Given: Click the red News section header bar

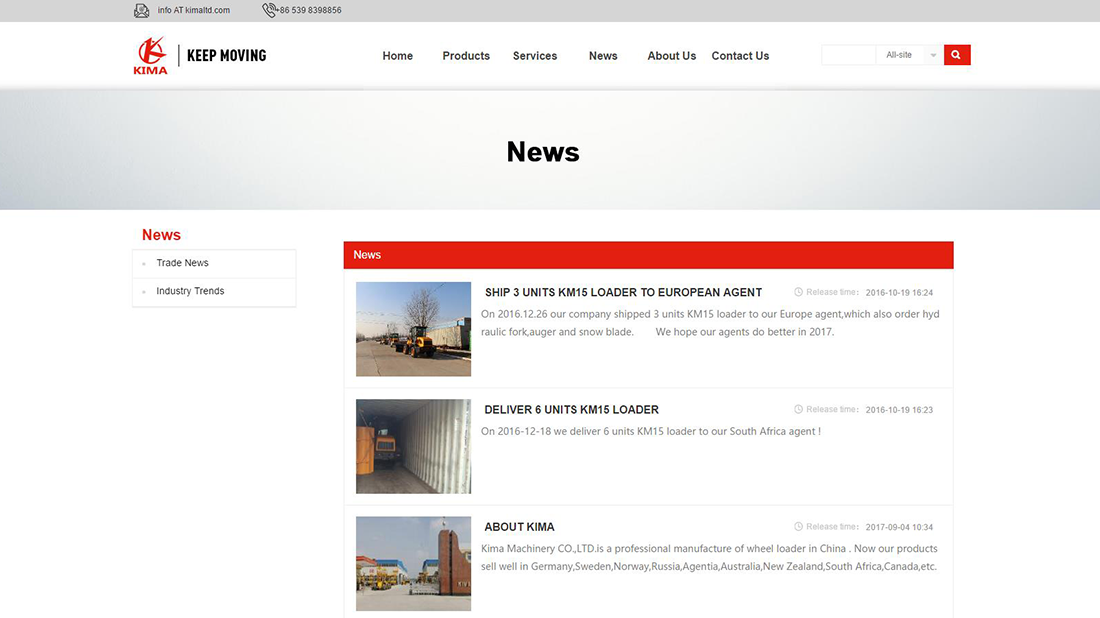Looking at the screenshot, I should pyautogui.click(x=648, y=255).
